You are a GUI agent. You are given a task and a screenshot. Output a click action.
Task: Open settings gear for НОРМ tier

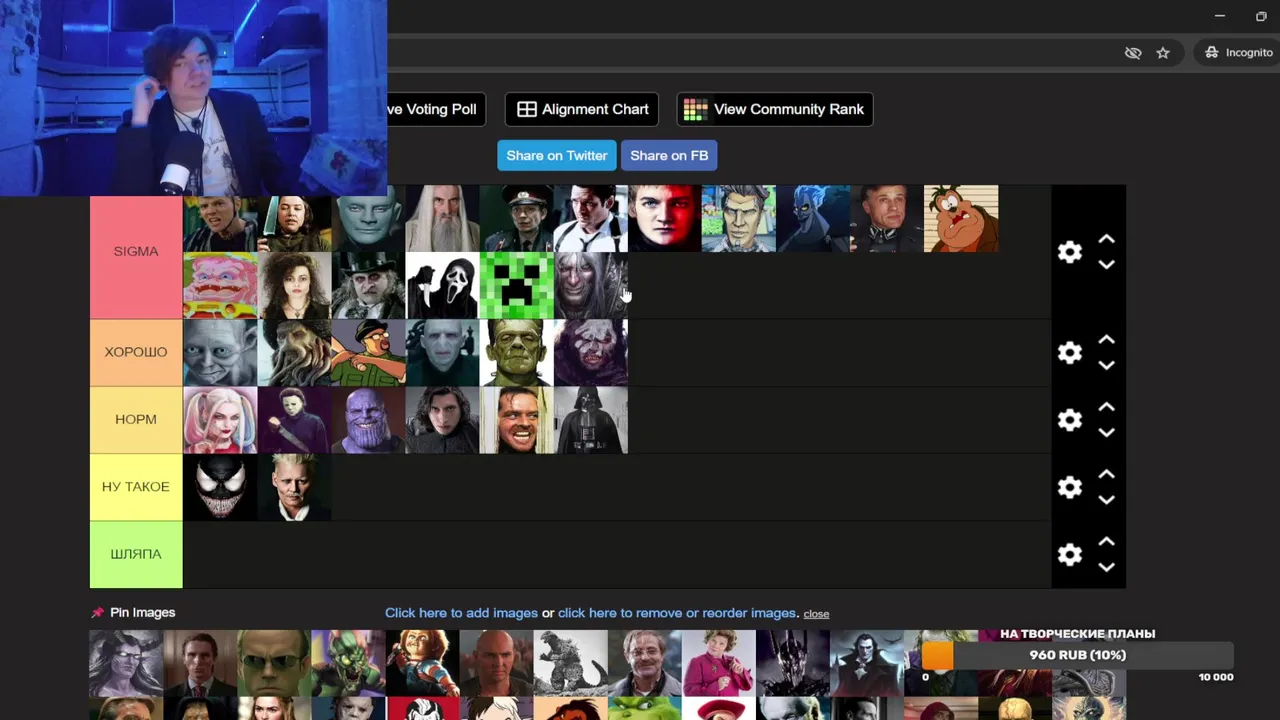tap(1070, 420)
